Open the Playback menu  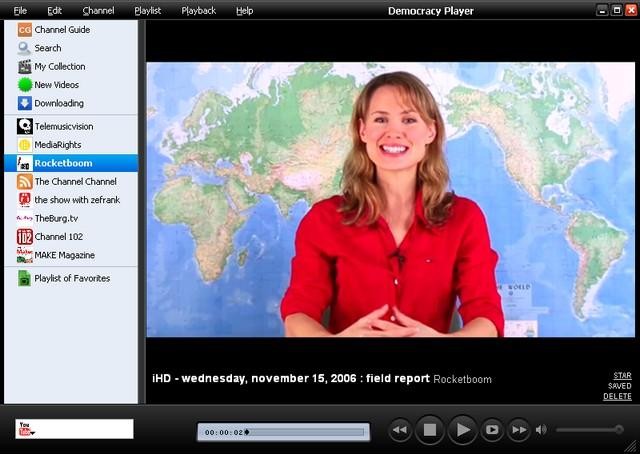(198, 11)
